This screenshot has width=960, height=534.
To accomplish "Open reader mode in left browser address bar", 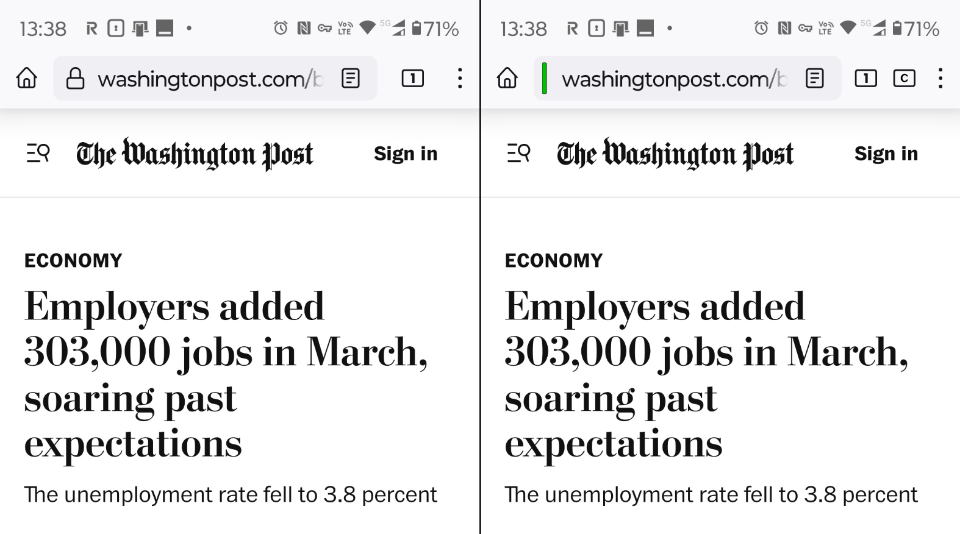I will [350, 79].
